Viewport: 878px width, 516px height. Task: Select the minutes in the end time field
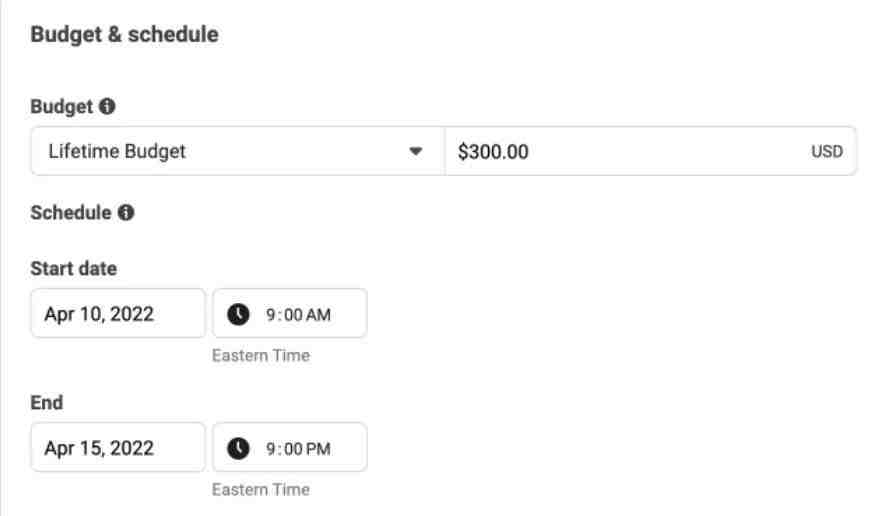coord(293,449)
